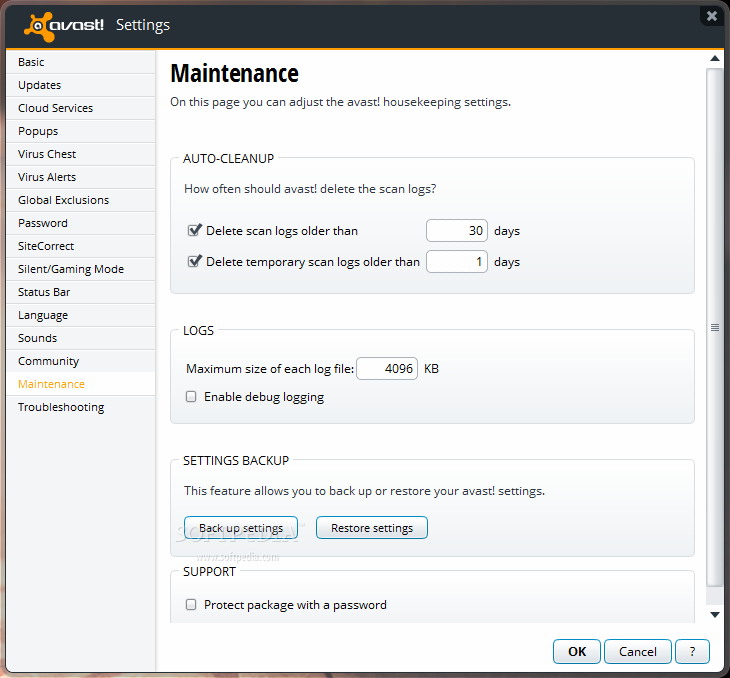Uncheck Delete scan logs older than
Viewport: 730px width, 678px height.
click(x=194, y=230)
